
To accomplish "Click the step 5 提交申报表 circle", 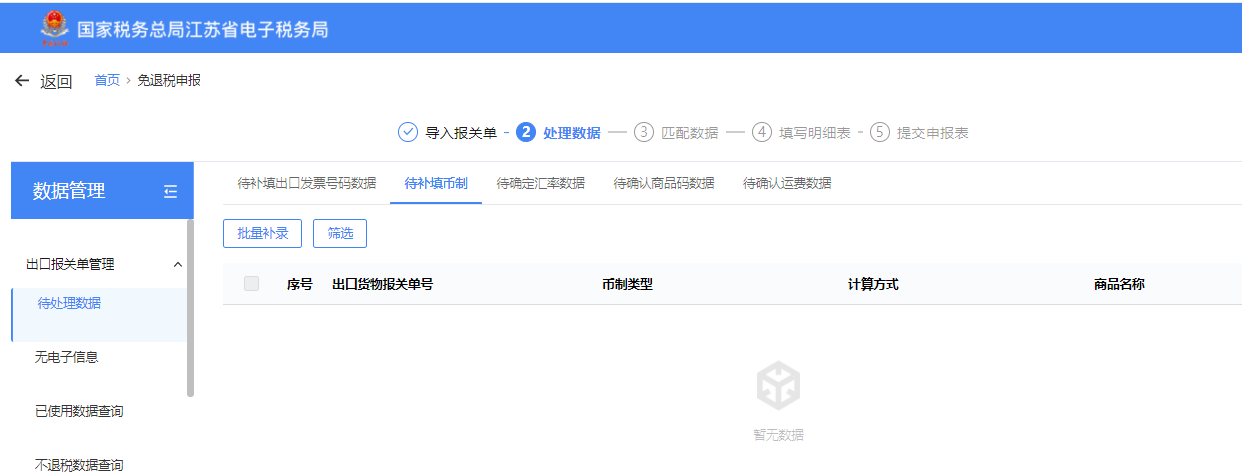I will tap(880, 133).
